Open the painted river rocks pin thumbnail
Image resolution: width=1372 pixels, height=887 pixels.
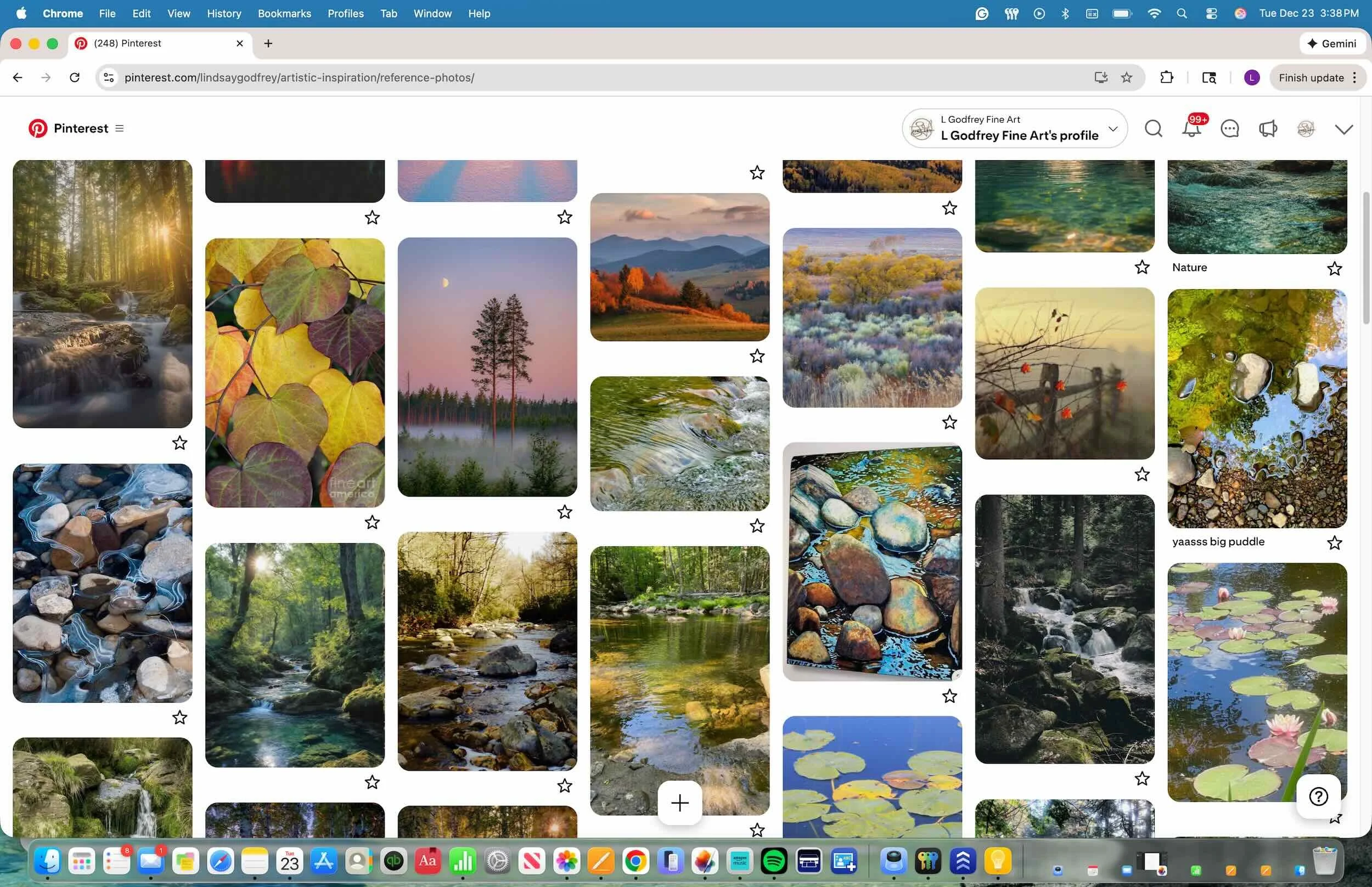pos(872,562)
